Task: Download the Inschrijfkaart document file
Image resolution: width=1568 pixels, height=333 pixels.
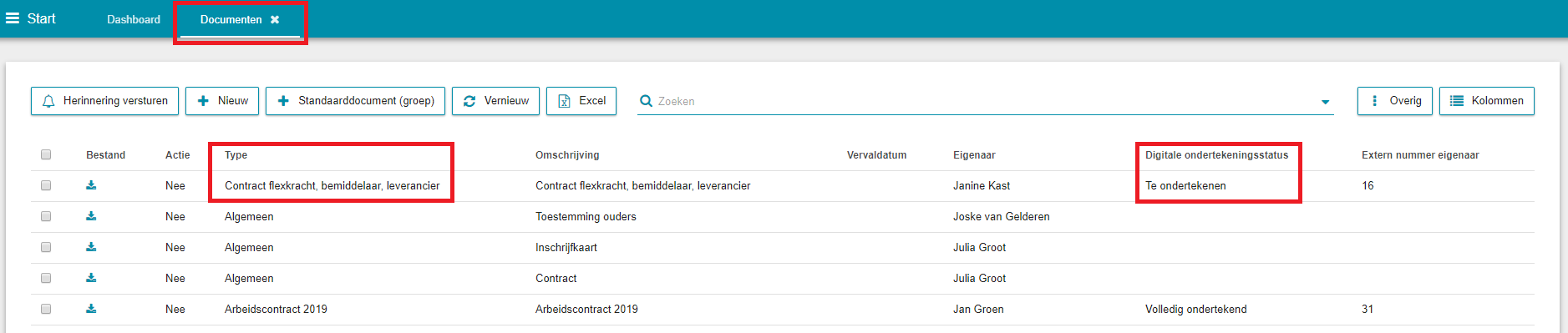Action: (91, 247)
